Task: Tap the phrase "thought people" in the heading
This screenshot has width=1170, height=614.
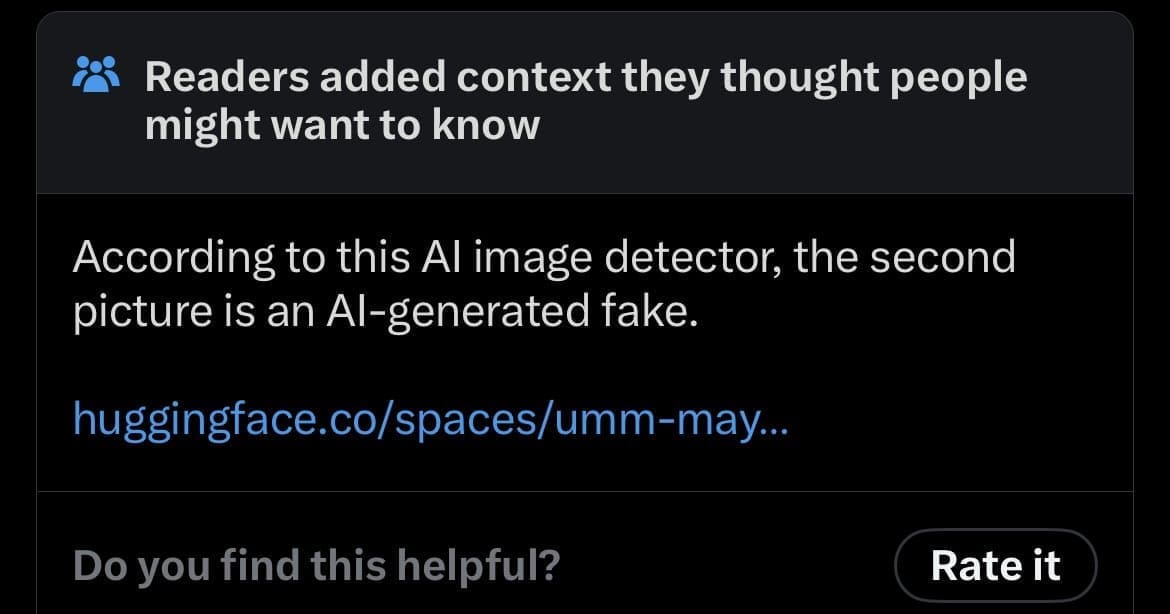Action: point(873,76)
